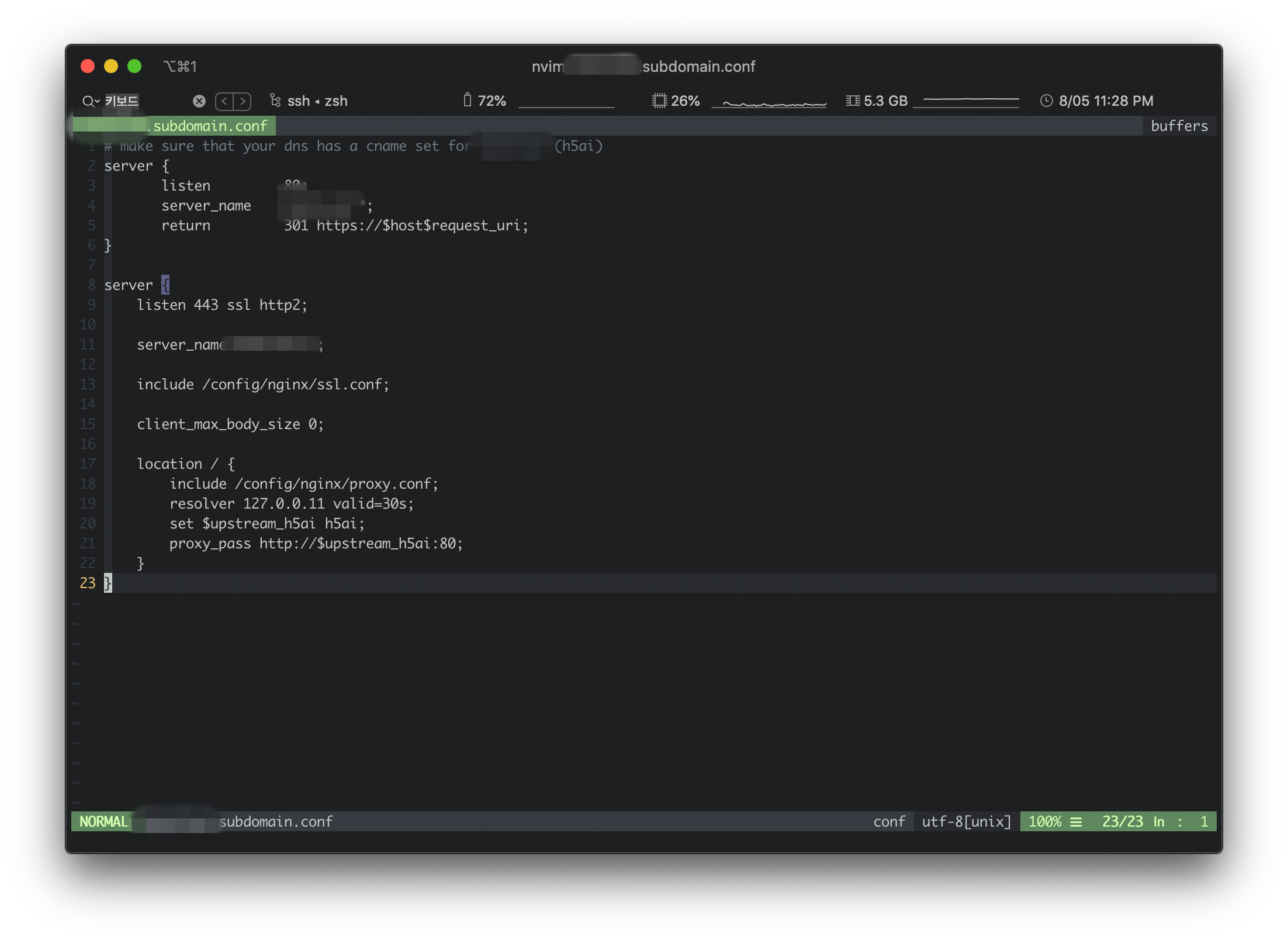Click the CPU 26% chip icon
This screenshot has height=940, width=1288.
click(x=659, y=101)
